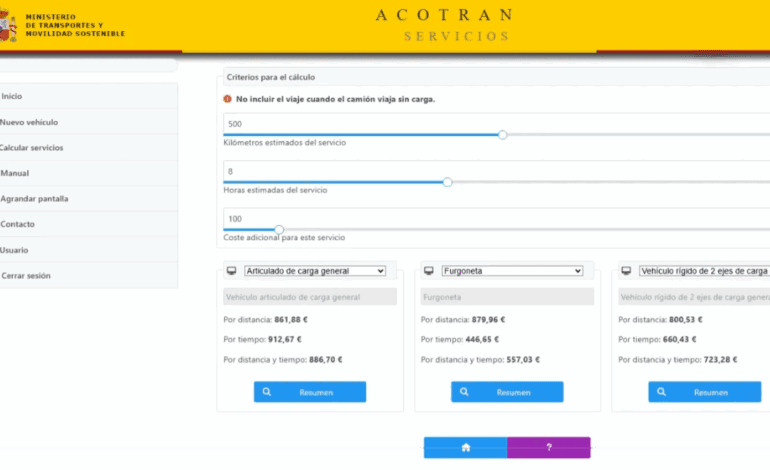The height and width of the screenshot is (470, 770).
Task: Click the 723,28 € distance and time value
Action: coord(720,359)
